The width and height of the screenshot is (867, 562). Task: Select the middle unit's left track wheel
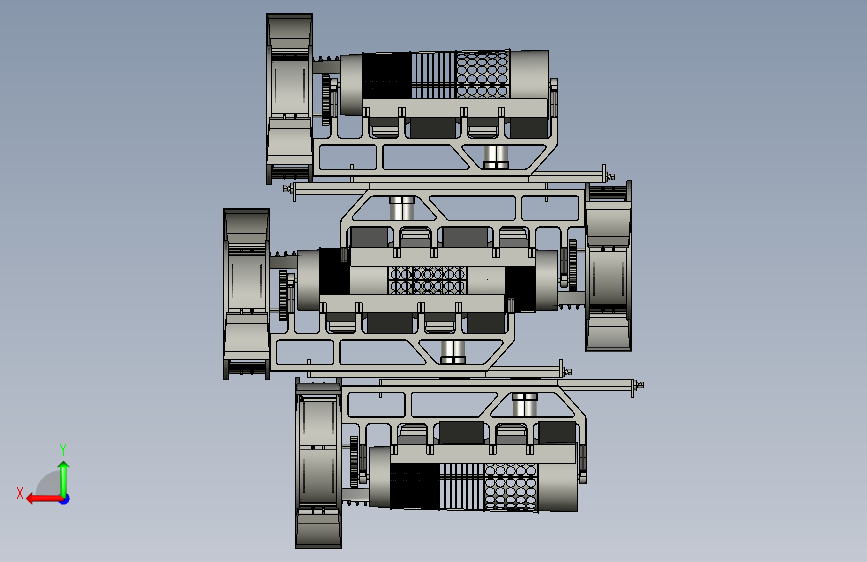pos(247,294)
